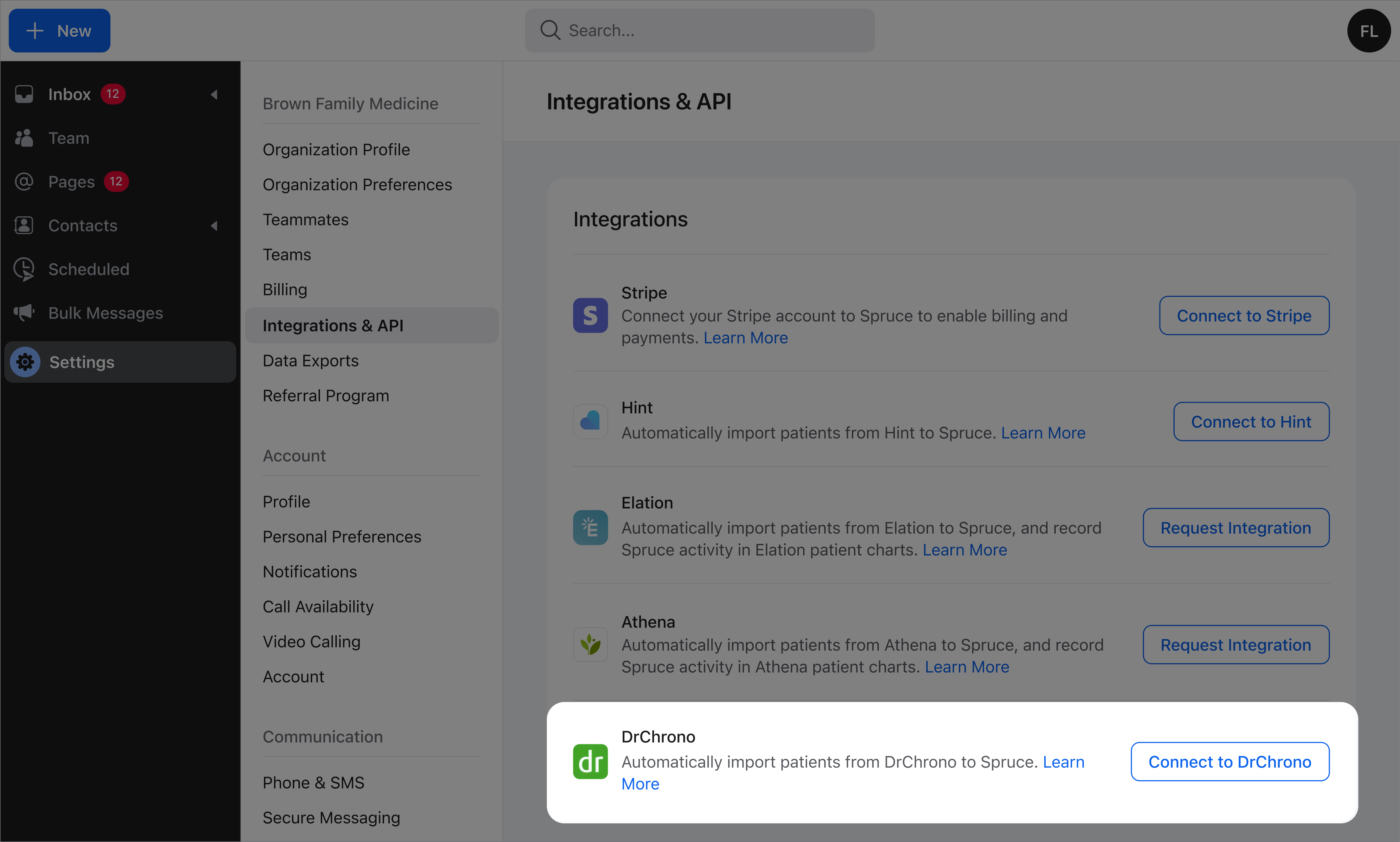Open Call Availability settings
This screenshot has width=1400, height=842.
(x=318, y=607)
